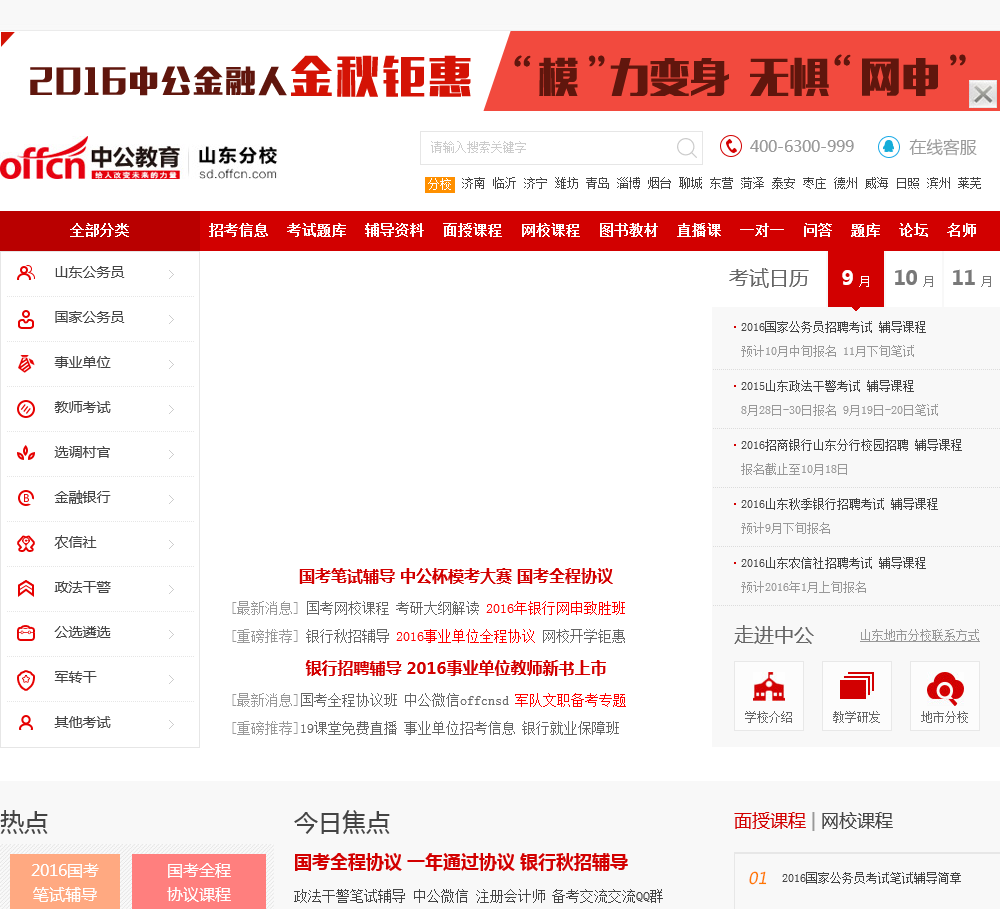The image size is (1000, 909).
Task: Open 论坛 navigation item
Action: coord(913,230)
